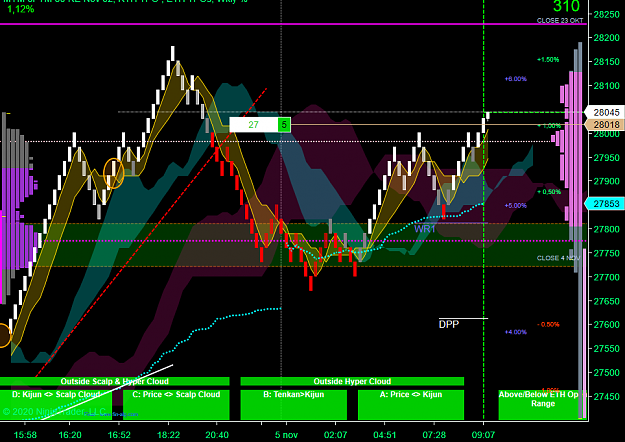Click the Above/Below ETH Op Range box
This screenshot has height=442, width=625.
pyautogui.click(x=541, y=405)
